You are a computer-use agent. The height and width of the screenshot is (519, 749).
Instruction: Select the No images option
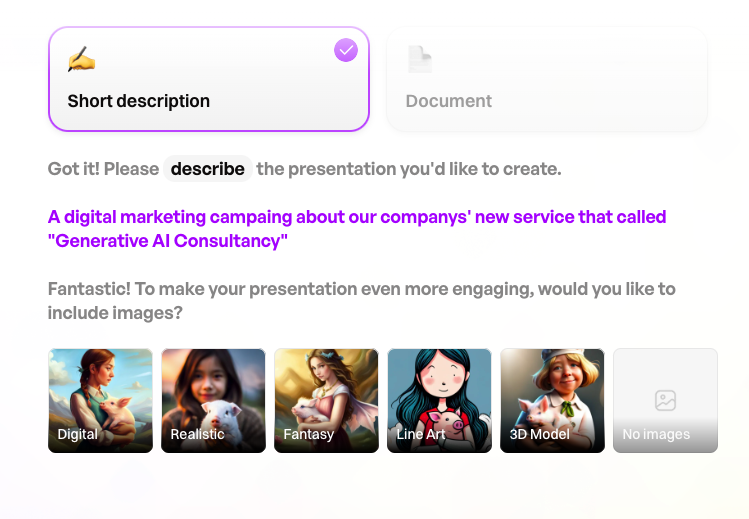pos(665,401)
